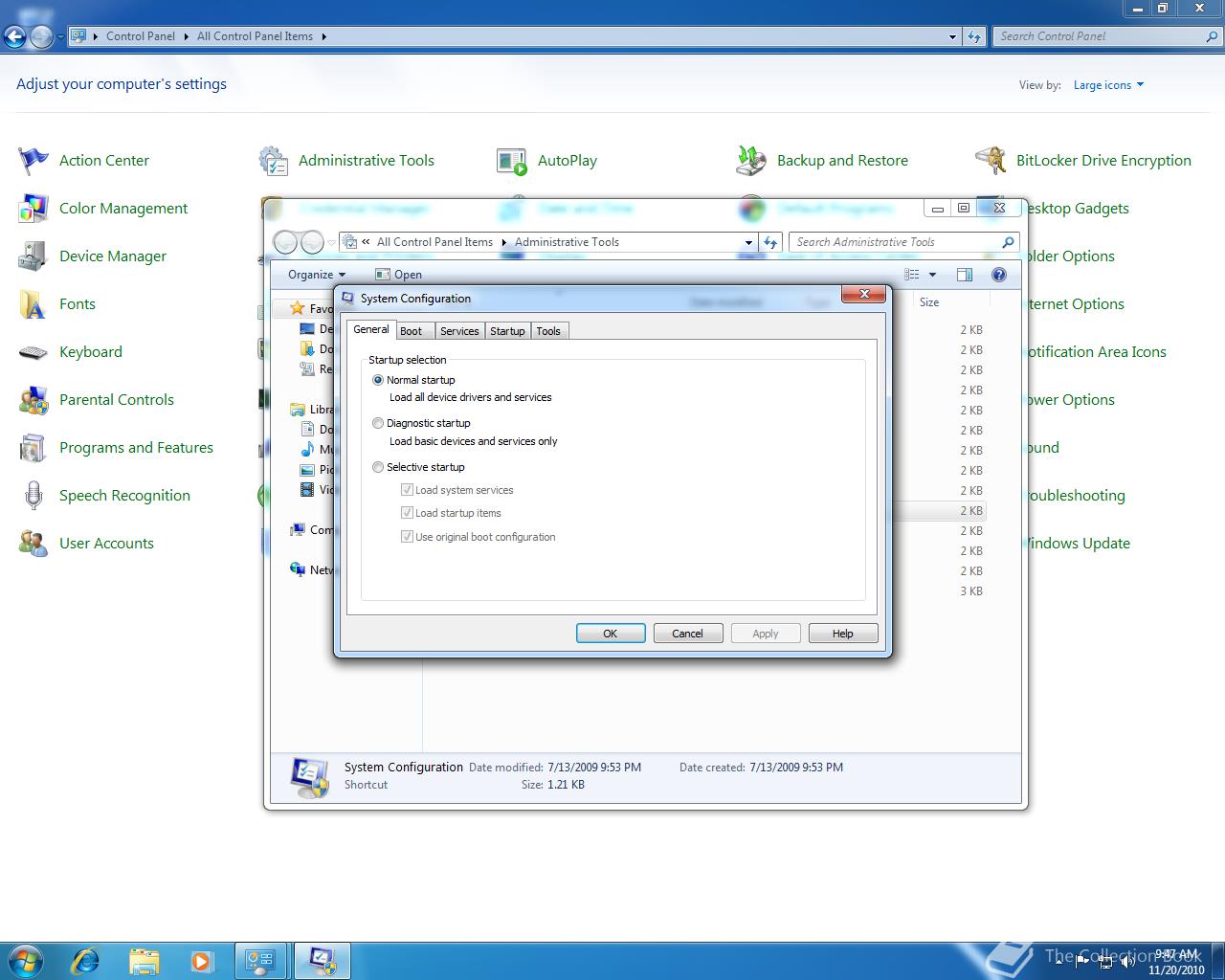
Task: Switch to the Startup tab
Action: 507,331
